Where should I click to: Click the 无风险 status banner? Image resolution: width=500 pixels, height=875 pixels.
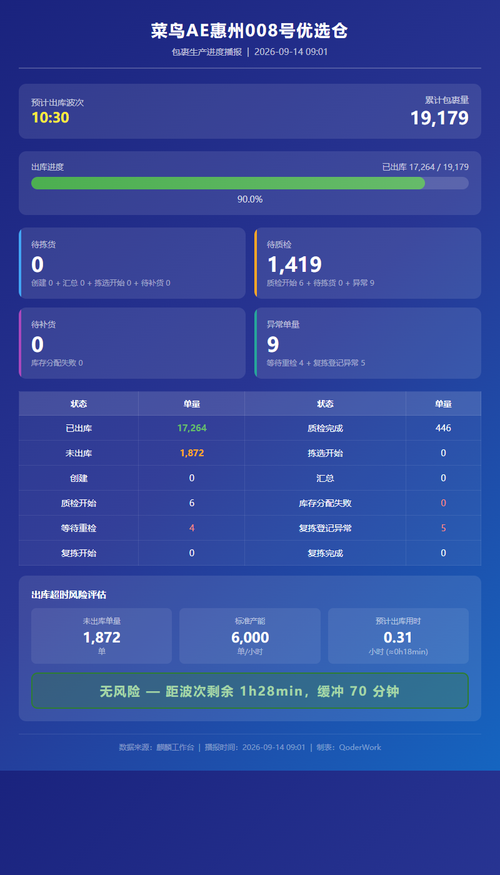(x=250, y=691)
